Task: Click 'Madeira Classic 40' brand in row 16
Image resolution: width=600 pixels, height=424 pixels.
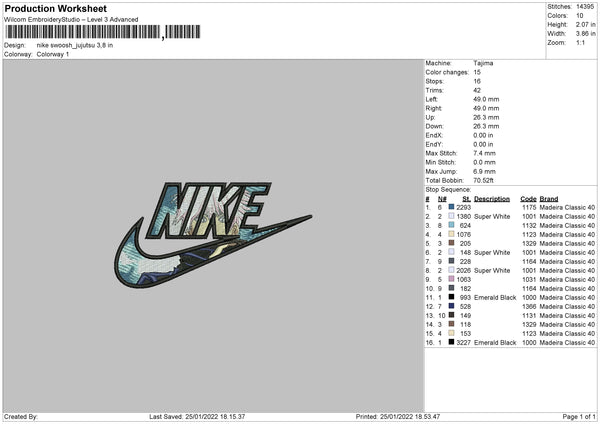Action: (567, 342)
